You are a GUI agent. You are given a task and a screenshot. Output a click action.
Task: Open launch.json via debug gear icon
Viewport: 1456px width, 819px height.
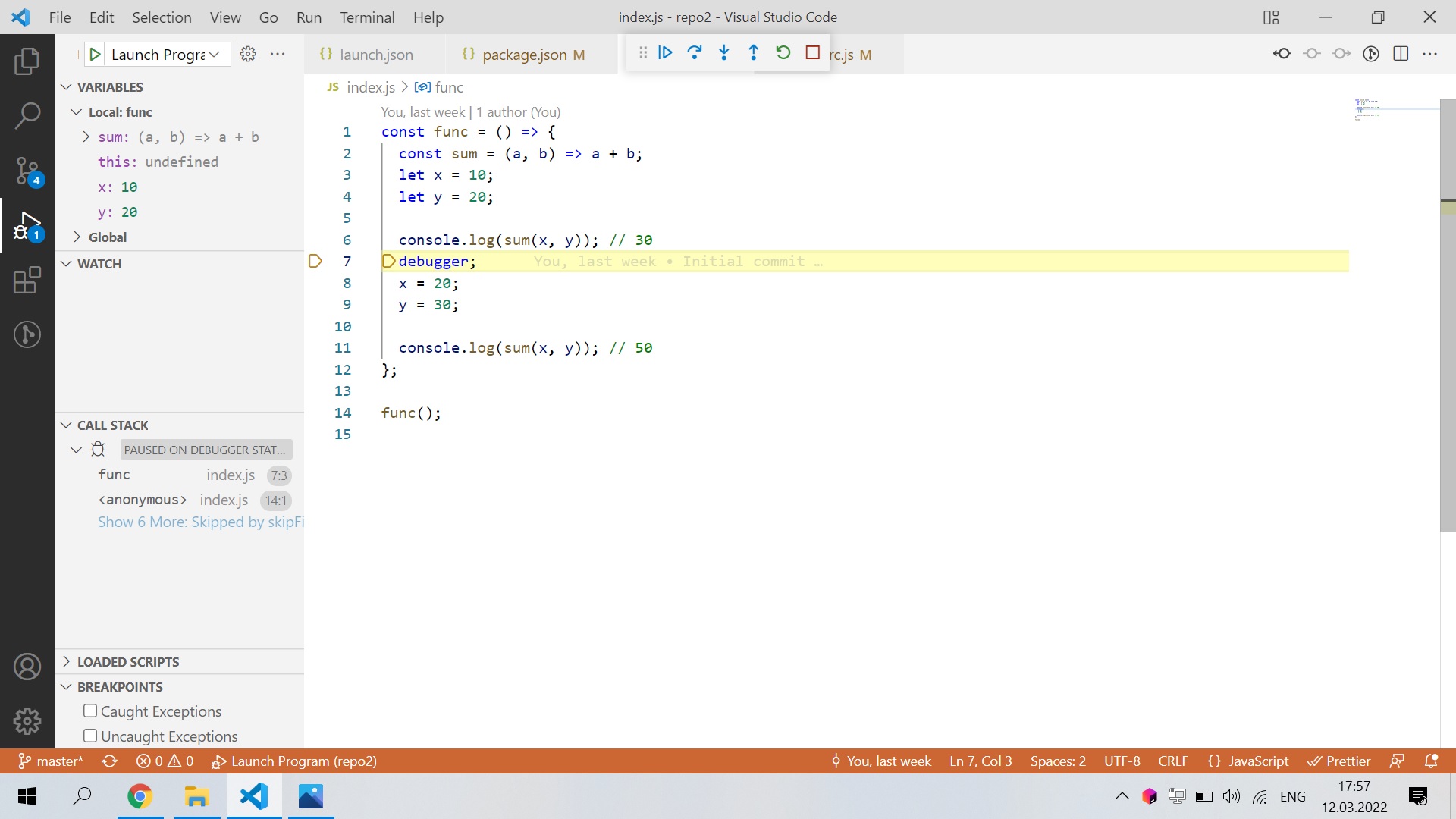click(248, 54)
